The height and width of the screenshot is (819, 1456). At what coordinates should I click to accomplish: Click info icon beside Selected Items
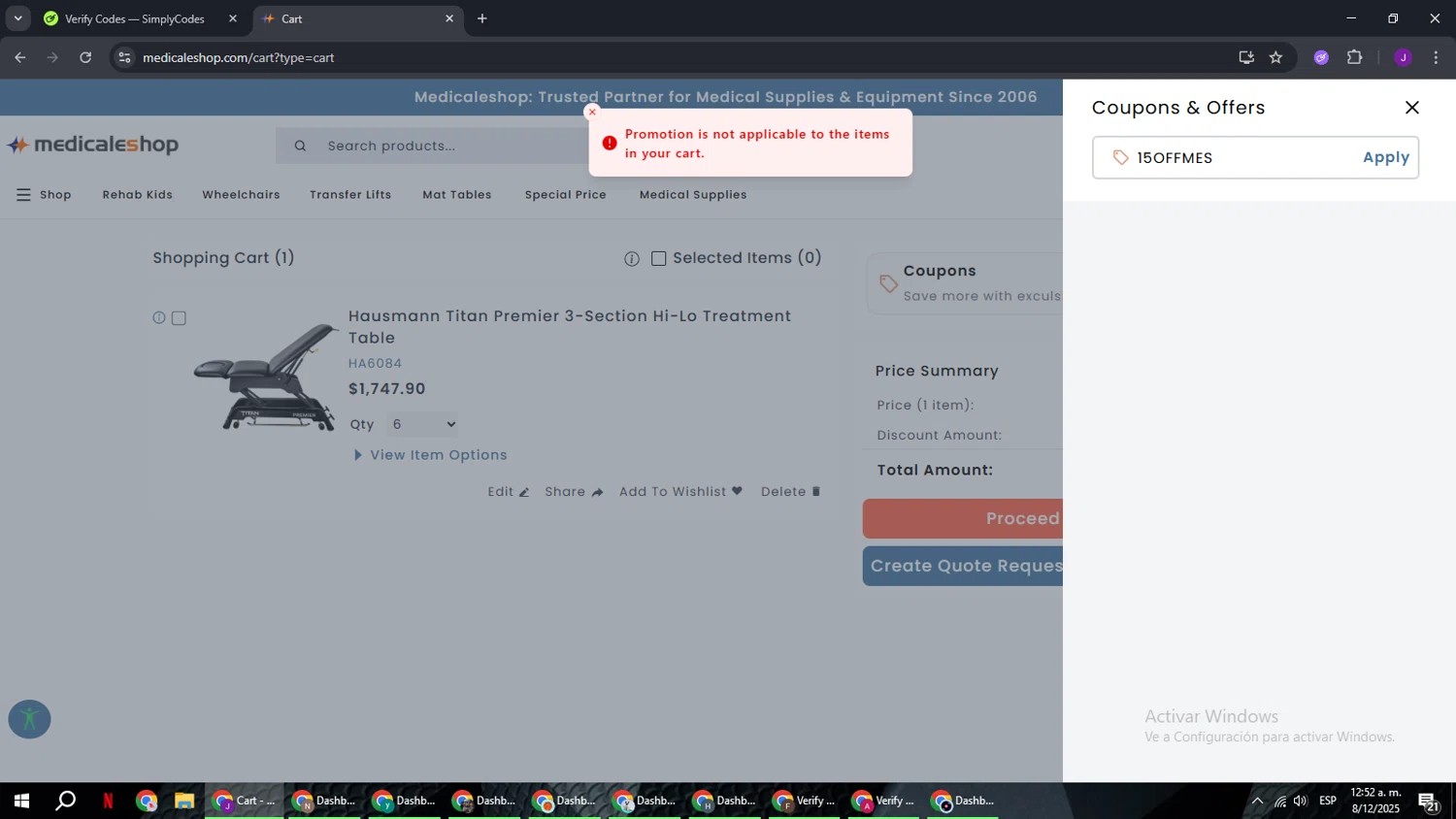click(632, 258)
